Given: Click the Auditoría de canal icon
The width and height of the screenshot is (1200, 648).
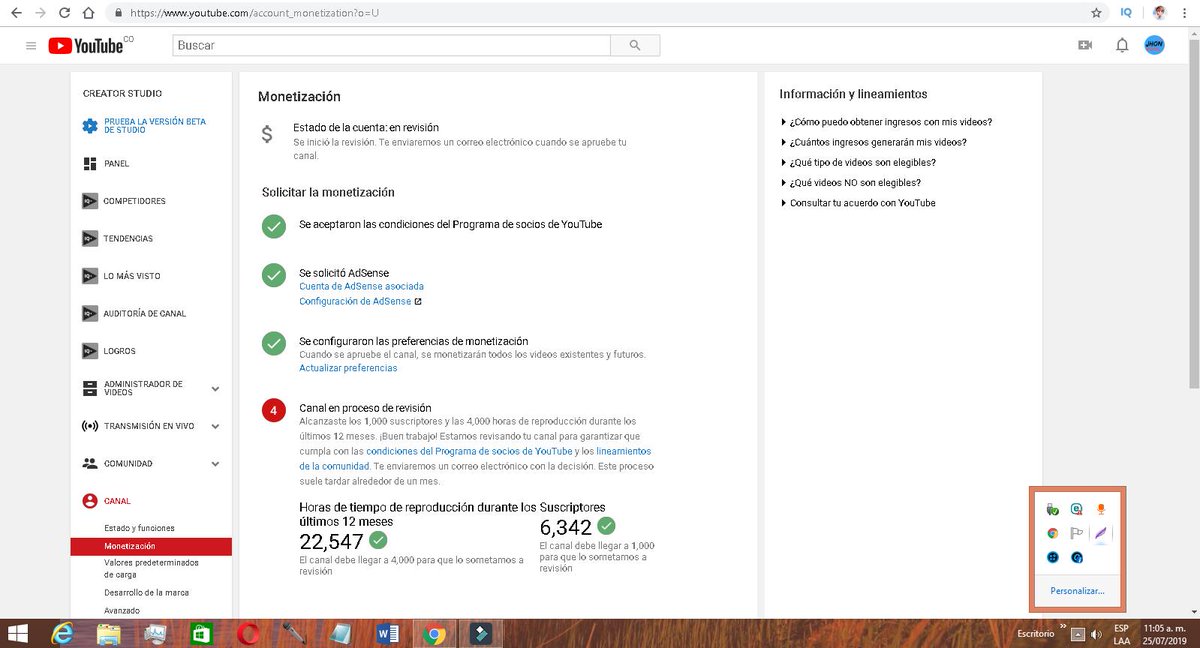Looking at the screenshot, I should click(x=90, y=314).
